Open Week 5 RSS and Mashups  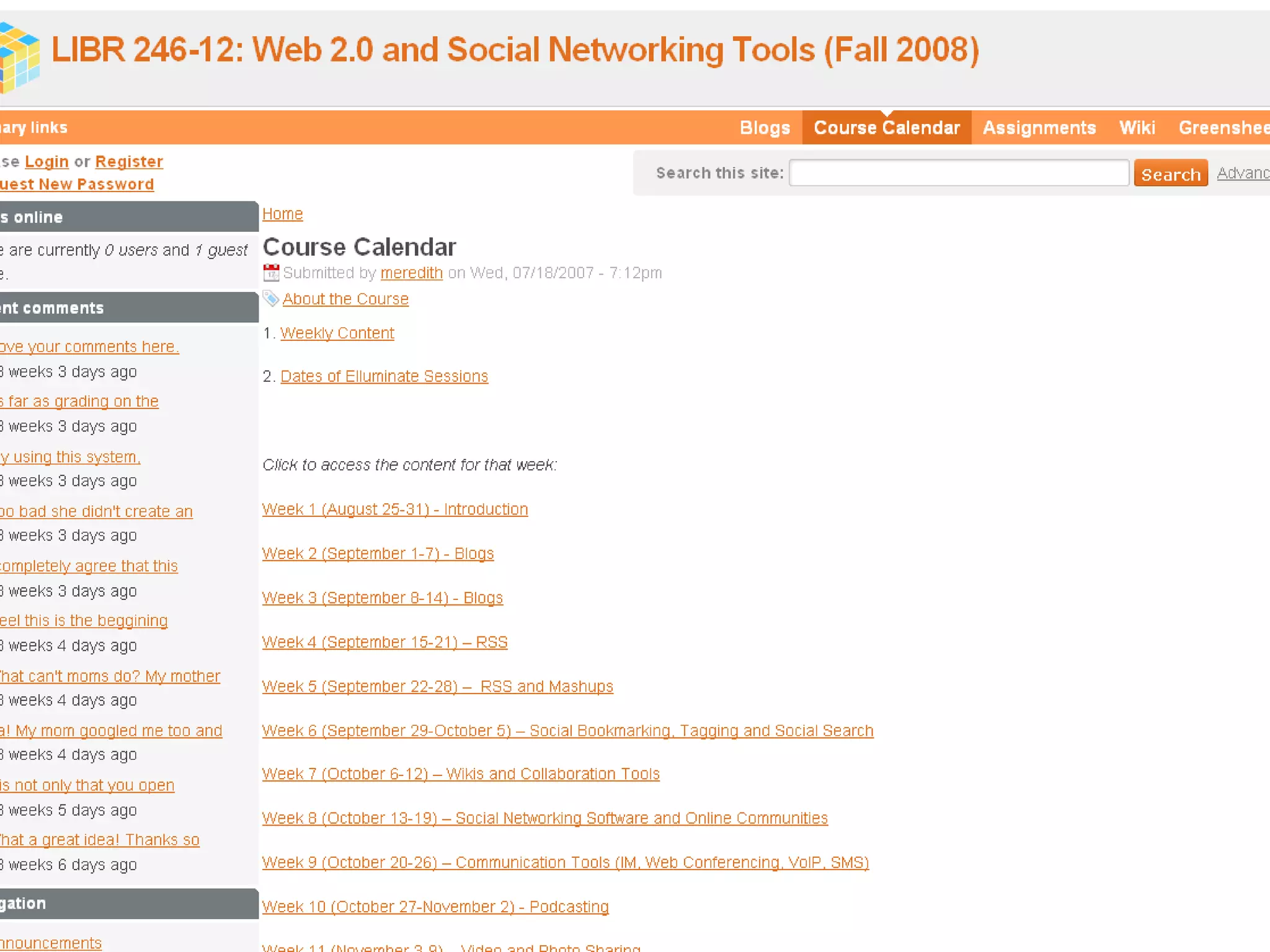(437, 686)
